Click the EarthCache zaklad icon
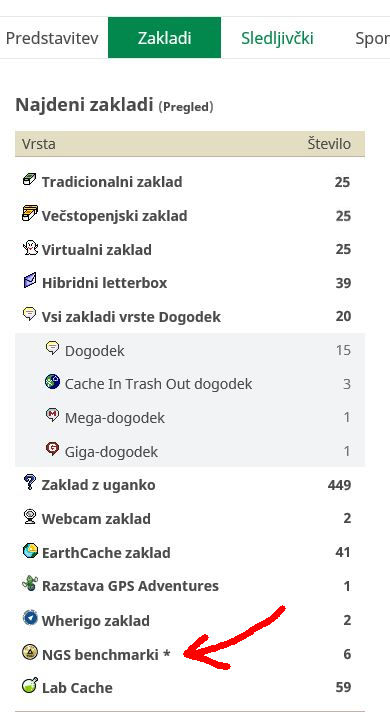 click(x=30, y=551)
